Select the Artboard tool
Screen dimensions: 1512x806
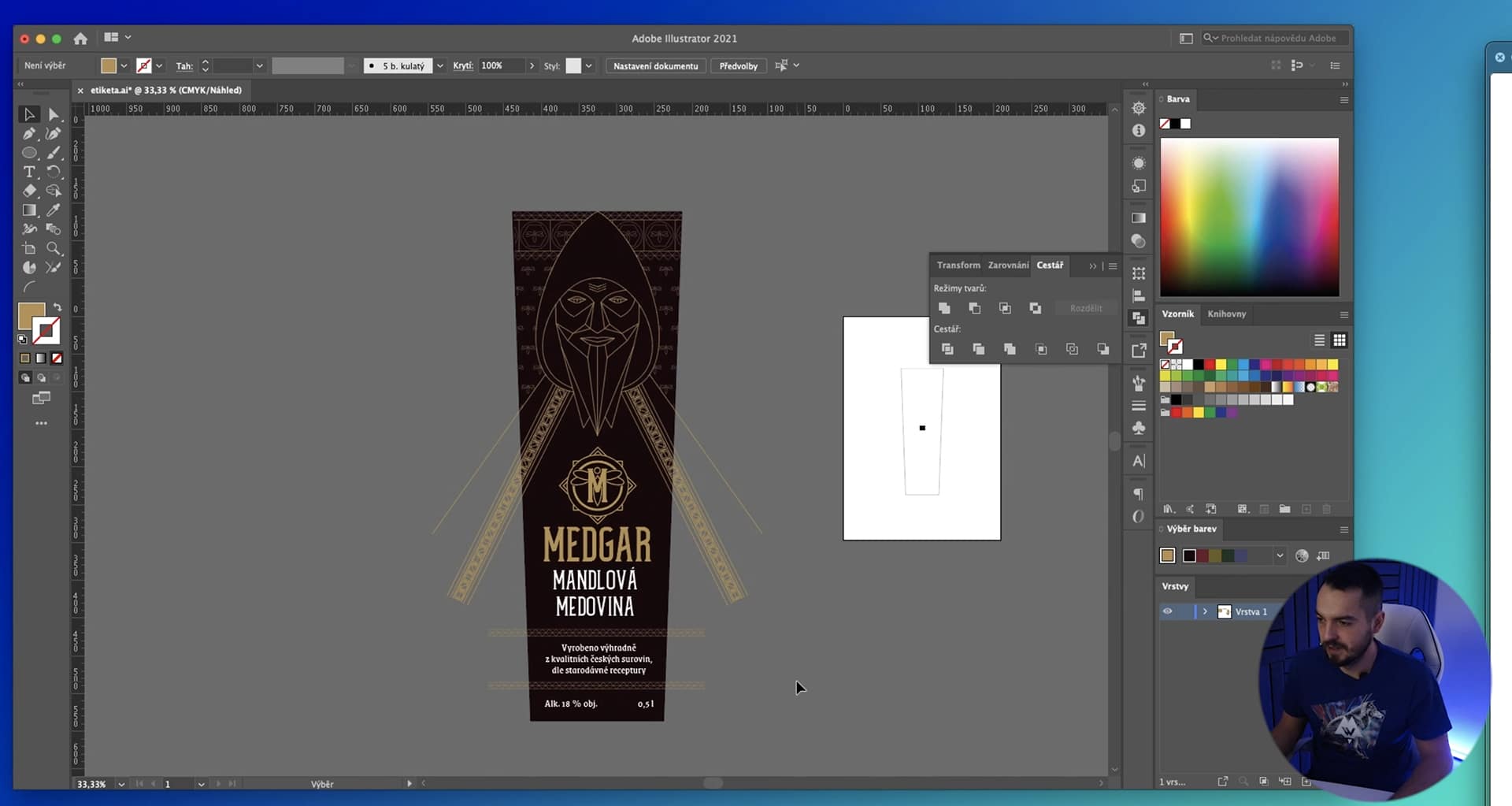29,248
